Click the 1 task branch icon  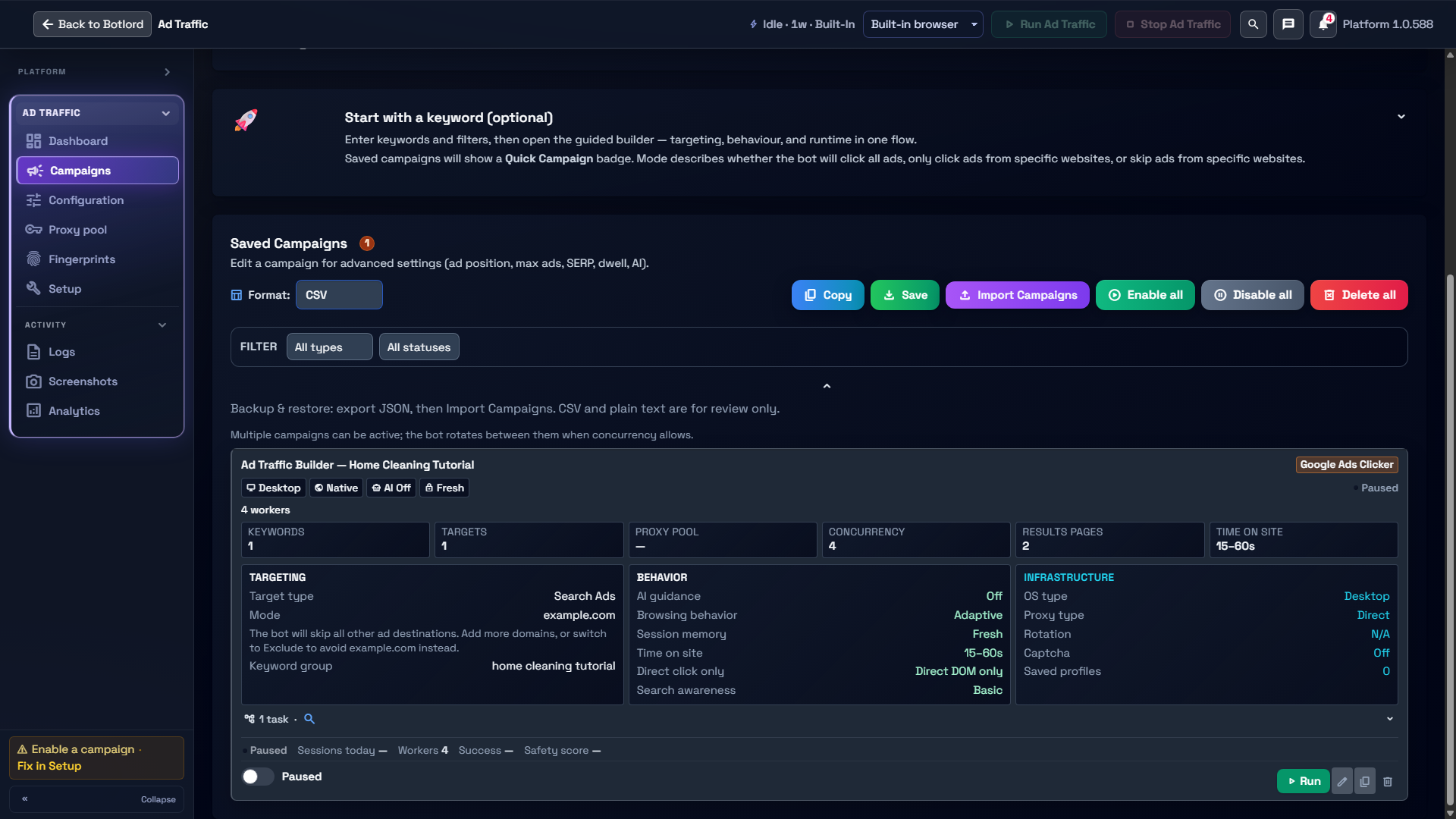(x=249, y=719)
